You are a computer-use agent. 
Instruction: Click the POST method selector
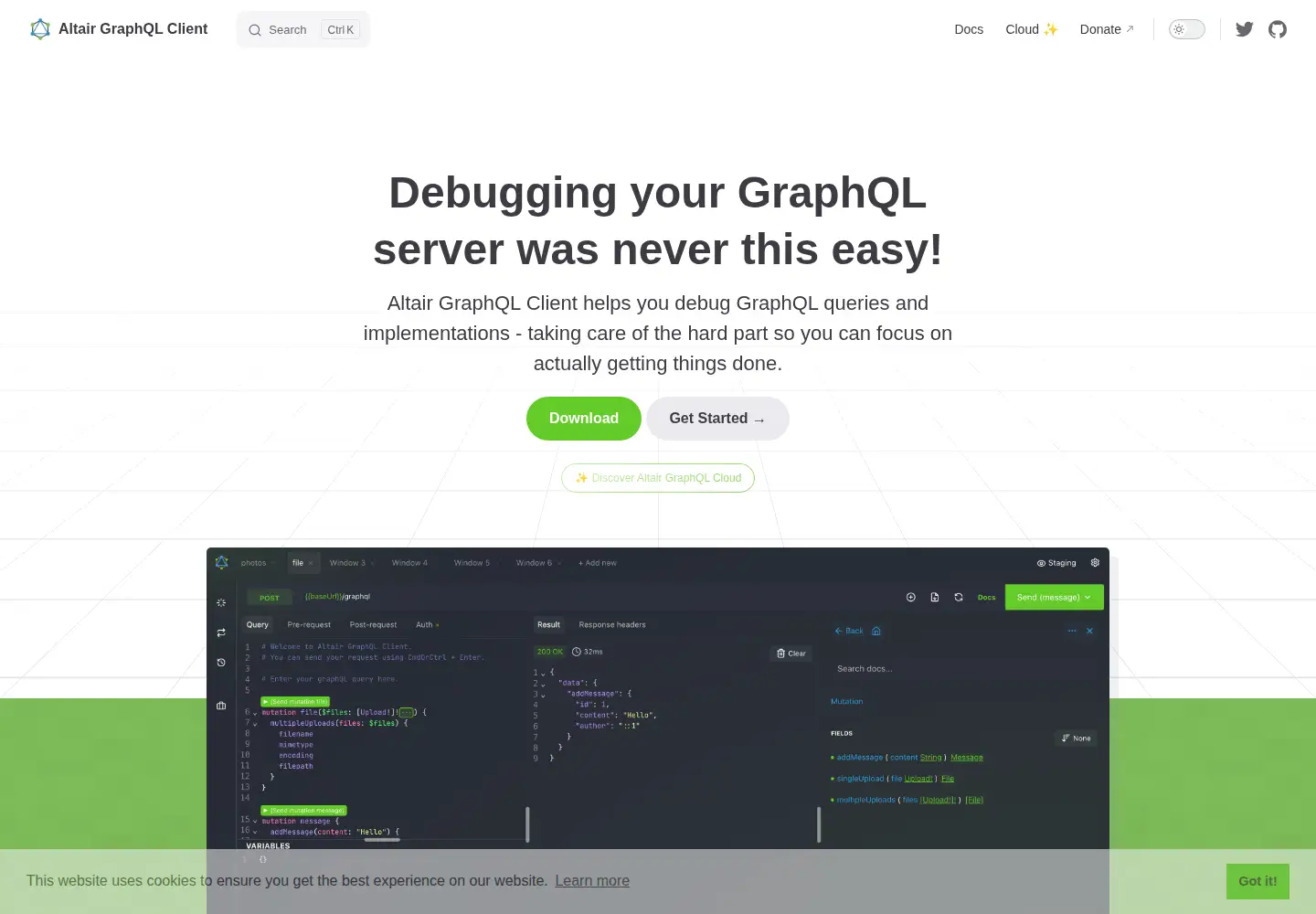[x=270, y=598]
